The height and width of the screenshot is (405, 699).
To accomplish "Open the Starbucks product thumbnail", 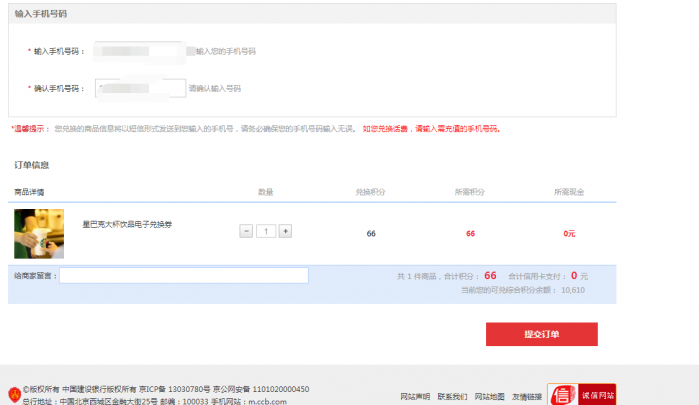I will pos(39,234).
